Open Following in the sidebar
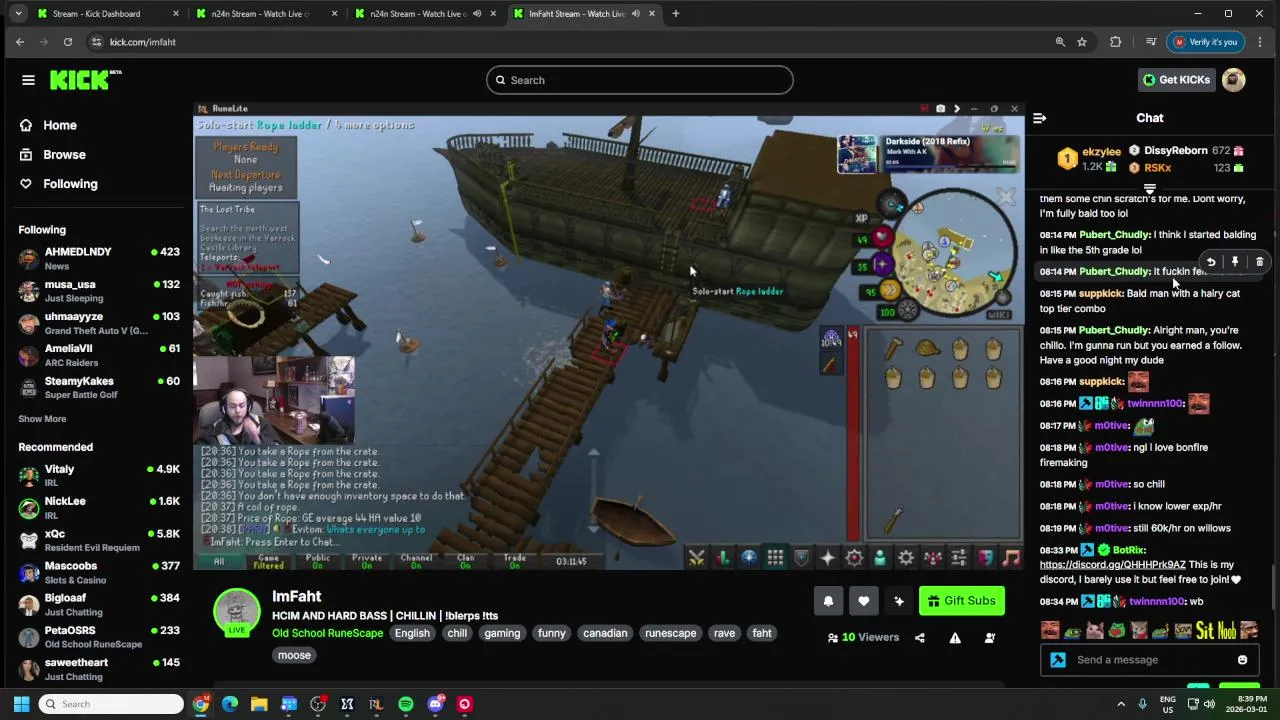 [x=70, y=184]
